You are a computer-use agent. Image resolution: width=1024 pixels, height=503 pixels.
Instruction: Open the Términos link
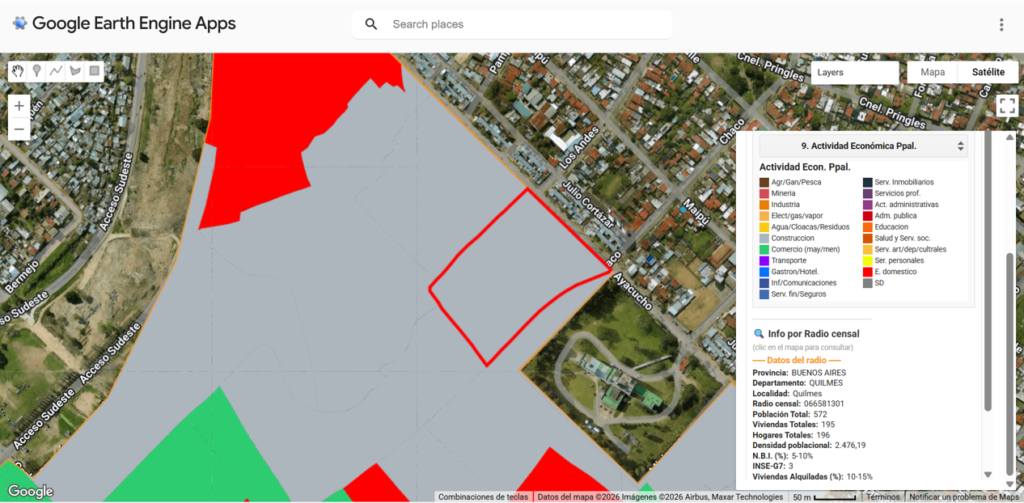click(882, 496)
